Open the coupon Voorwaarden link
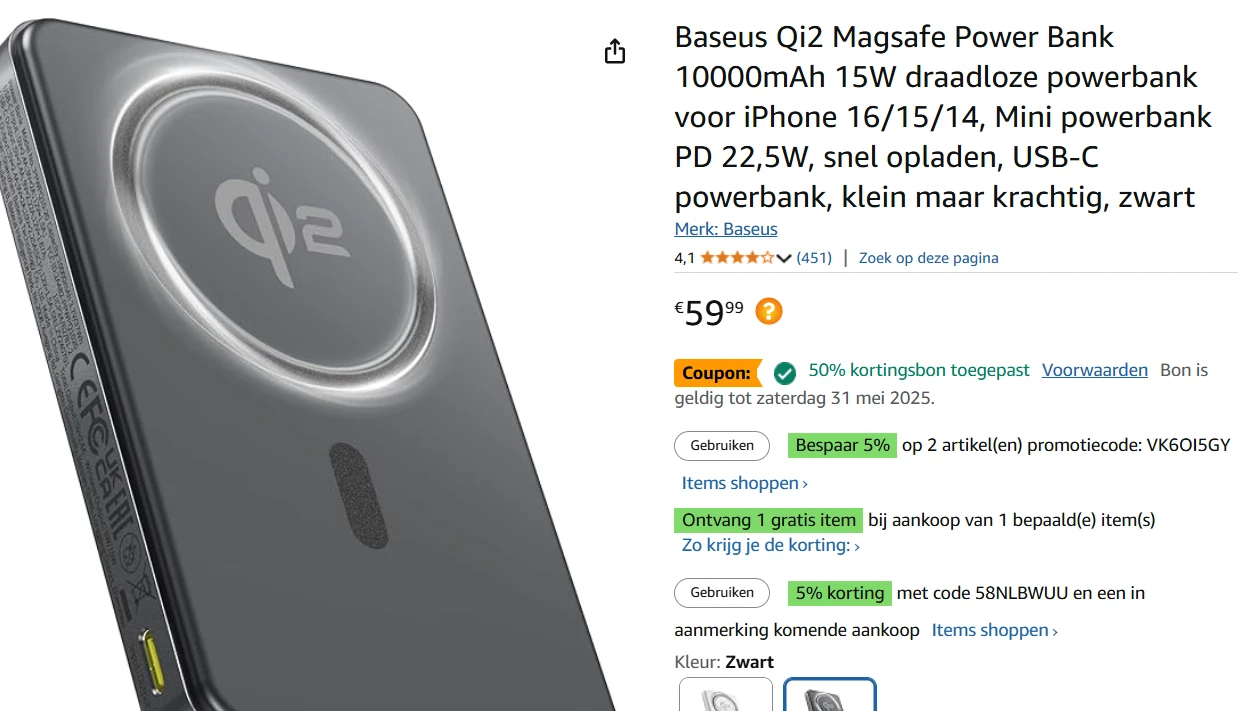 click(x=1095, y=370)
